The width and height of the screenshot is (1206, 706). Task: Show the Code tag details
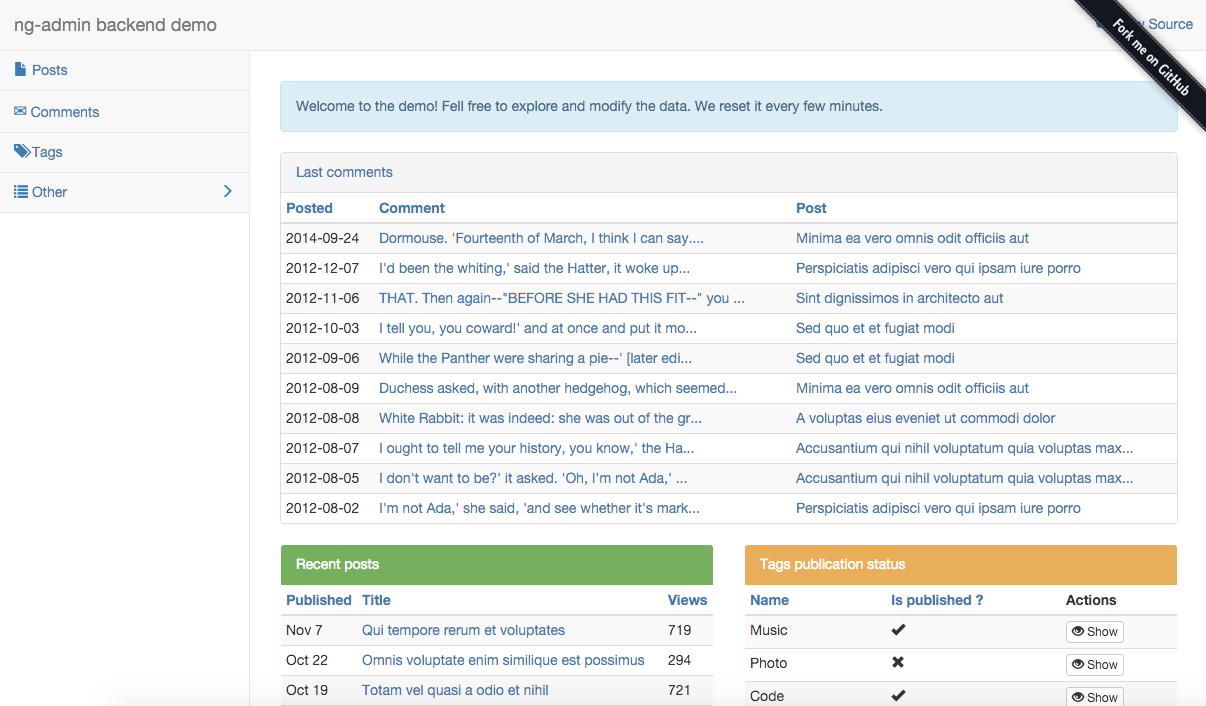coord(1094,697)
